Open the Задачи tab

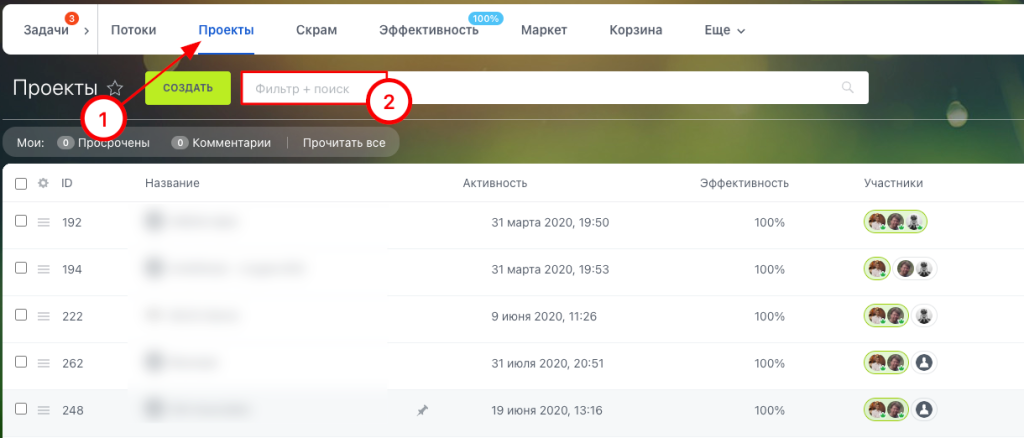point(46,30)
